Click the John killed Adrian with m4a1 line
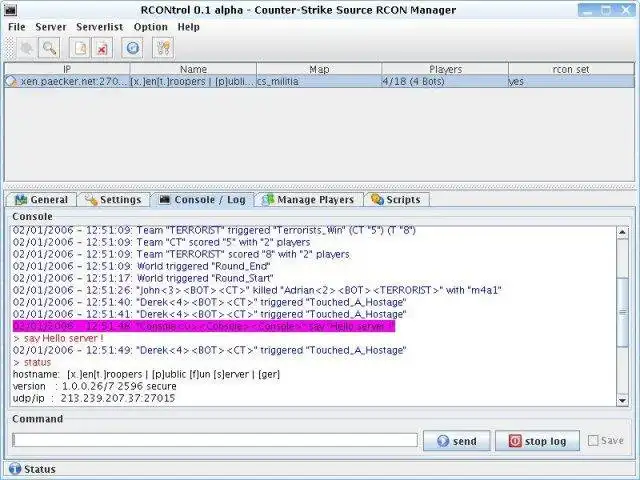This screenshot has width=640, height=480. [257, 290]
